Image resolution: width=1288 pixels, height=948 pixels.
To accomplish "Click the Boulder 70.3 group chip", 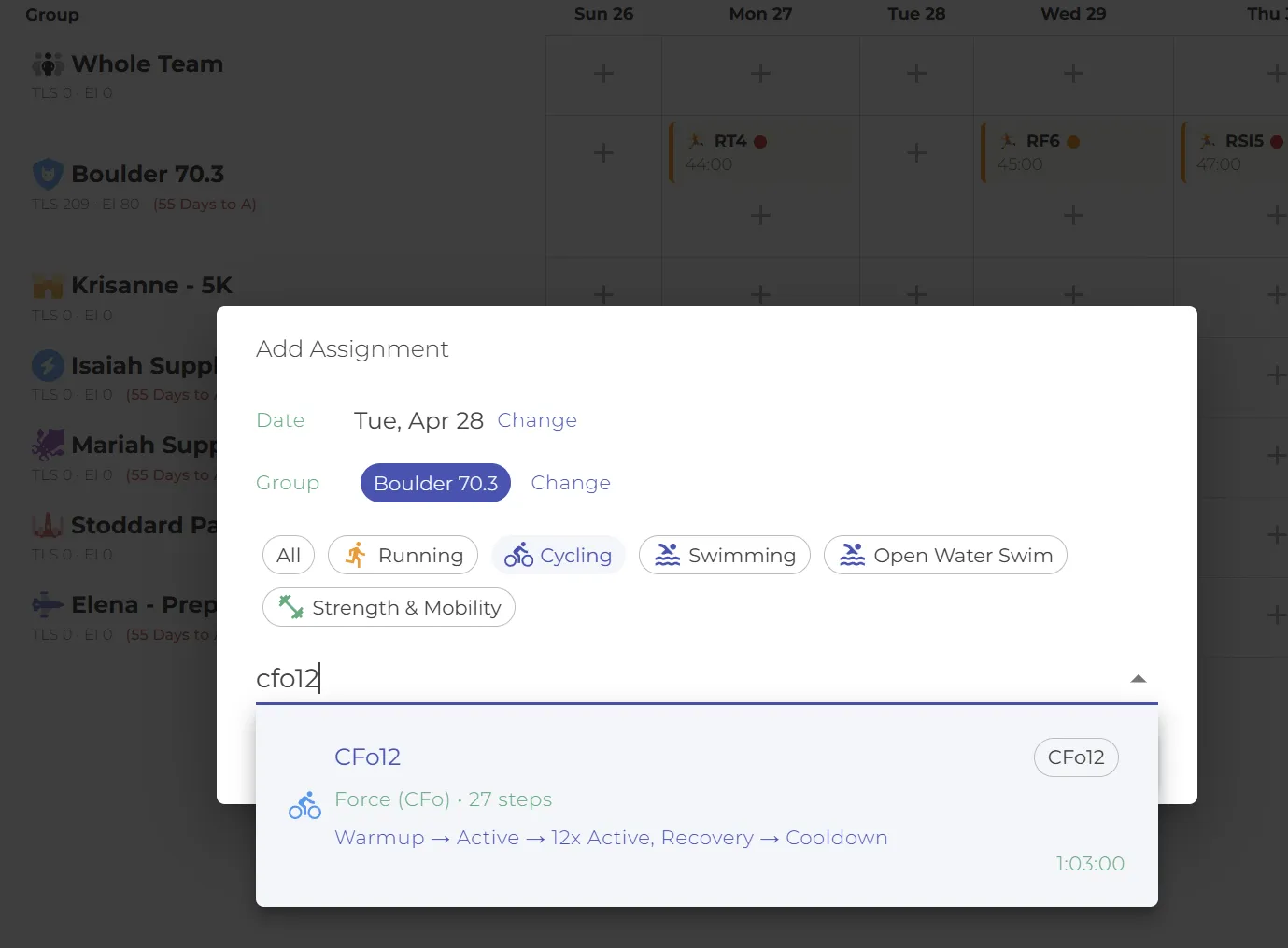I will 435,483.
